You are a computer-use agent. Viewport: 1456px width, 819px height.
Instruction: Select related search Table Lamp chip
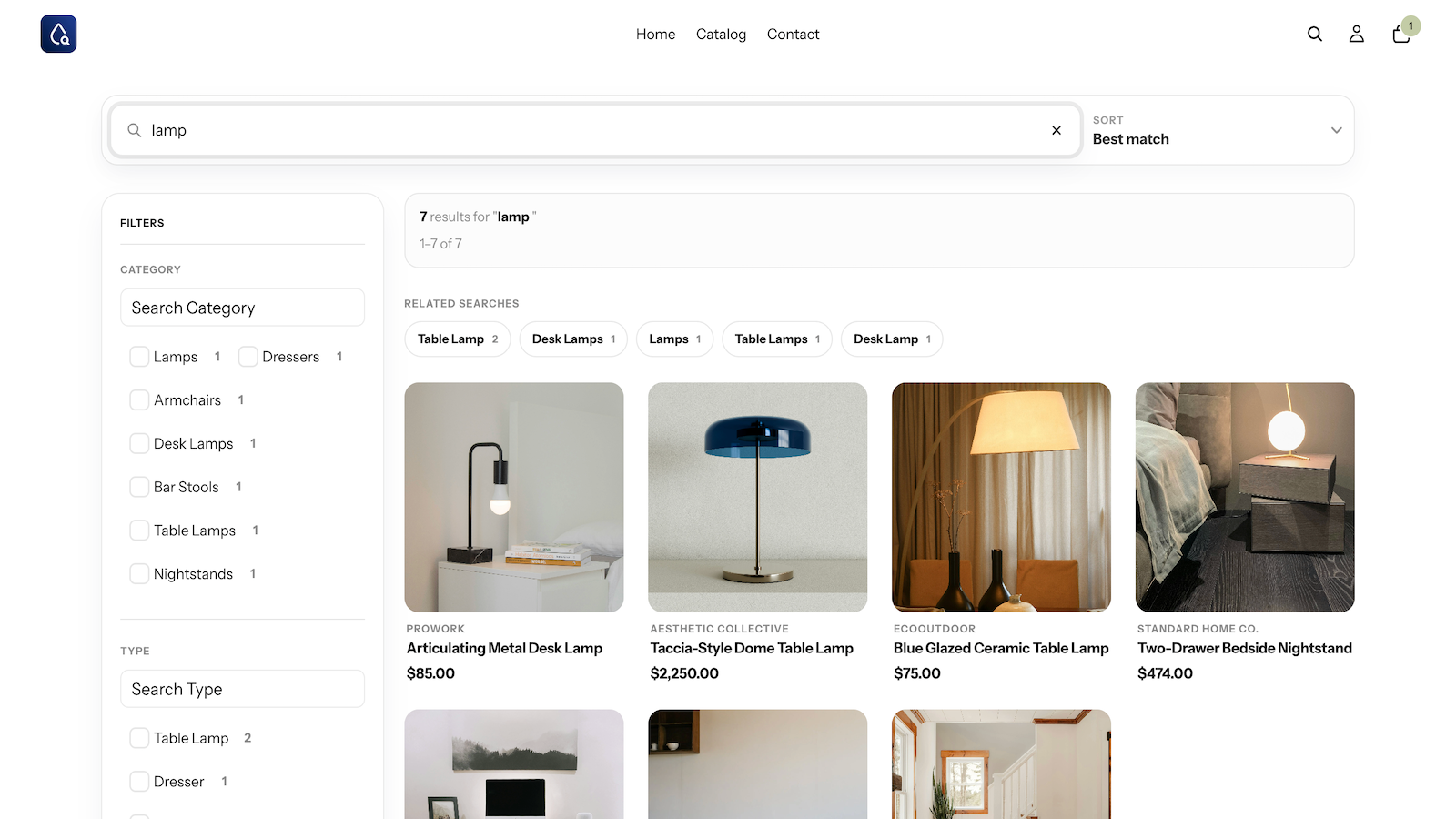(x=458, y=339)
